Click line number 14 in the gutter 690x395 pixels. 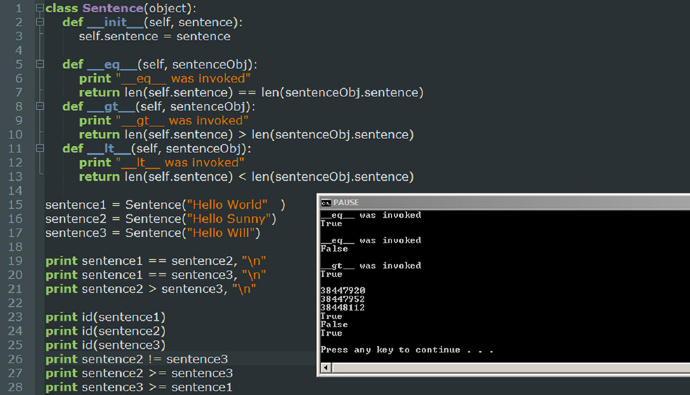coord(15,191)
